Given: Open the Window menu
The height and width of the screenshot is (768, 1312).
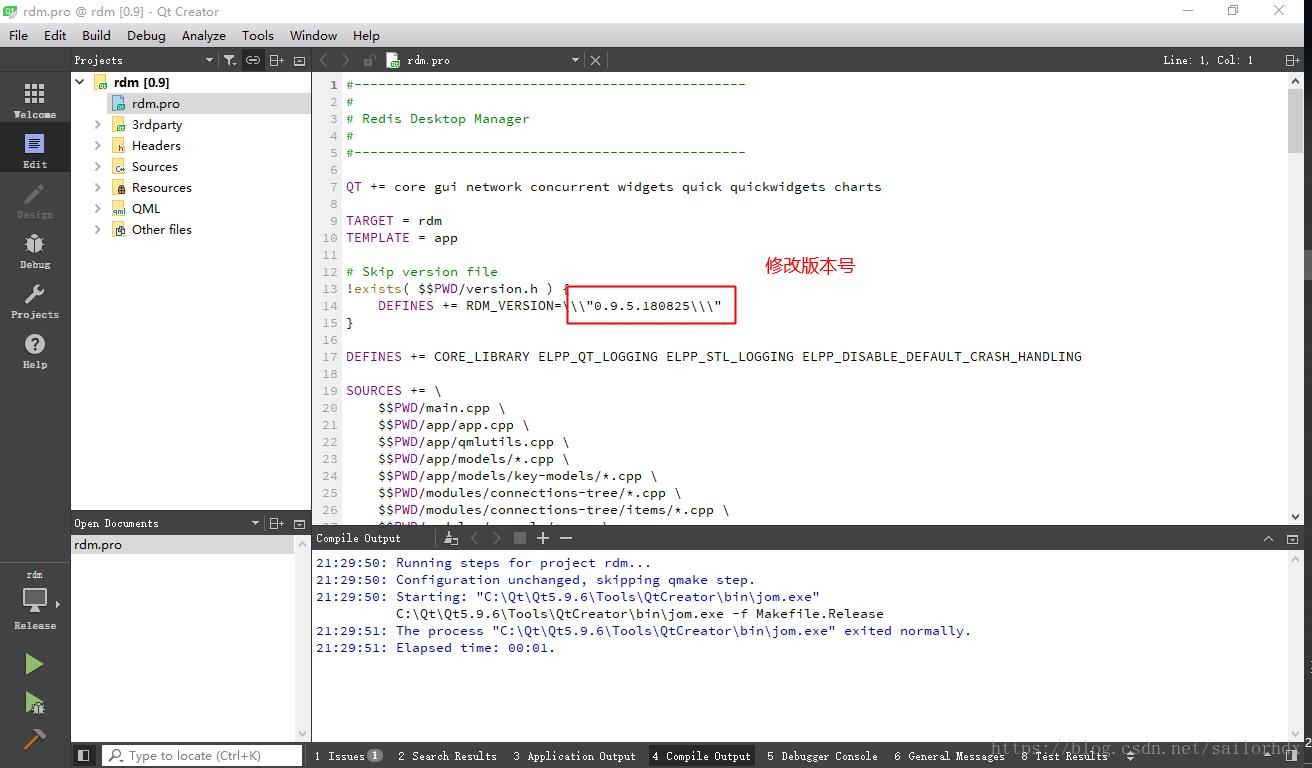Looking at the screenshot, I should click(x=313, y=35).
